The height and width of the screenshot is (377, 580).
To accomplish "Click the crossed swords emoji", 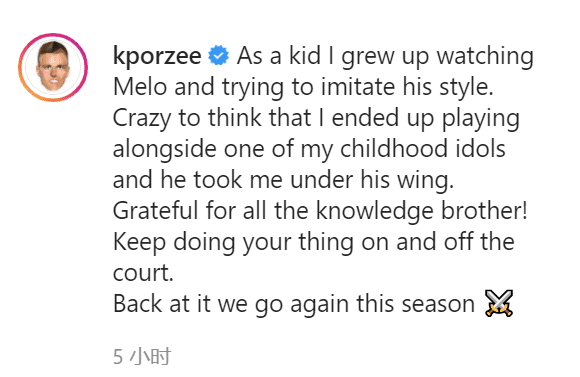I will point(499,303).
